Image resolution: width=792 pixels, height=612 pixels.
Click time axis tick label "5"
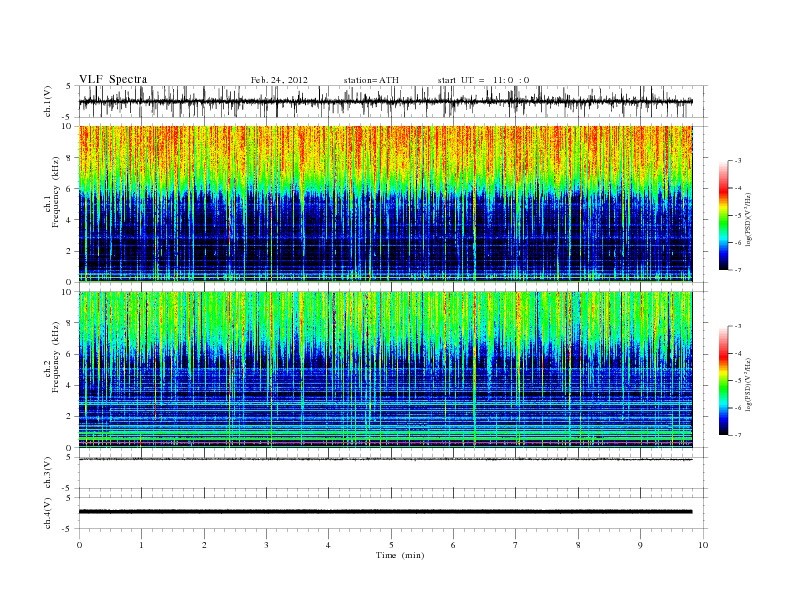tap(391, 545)
